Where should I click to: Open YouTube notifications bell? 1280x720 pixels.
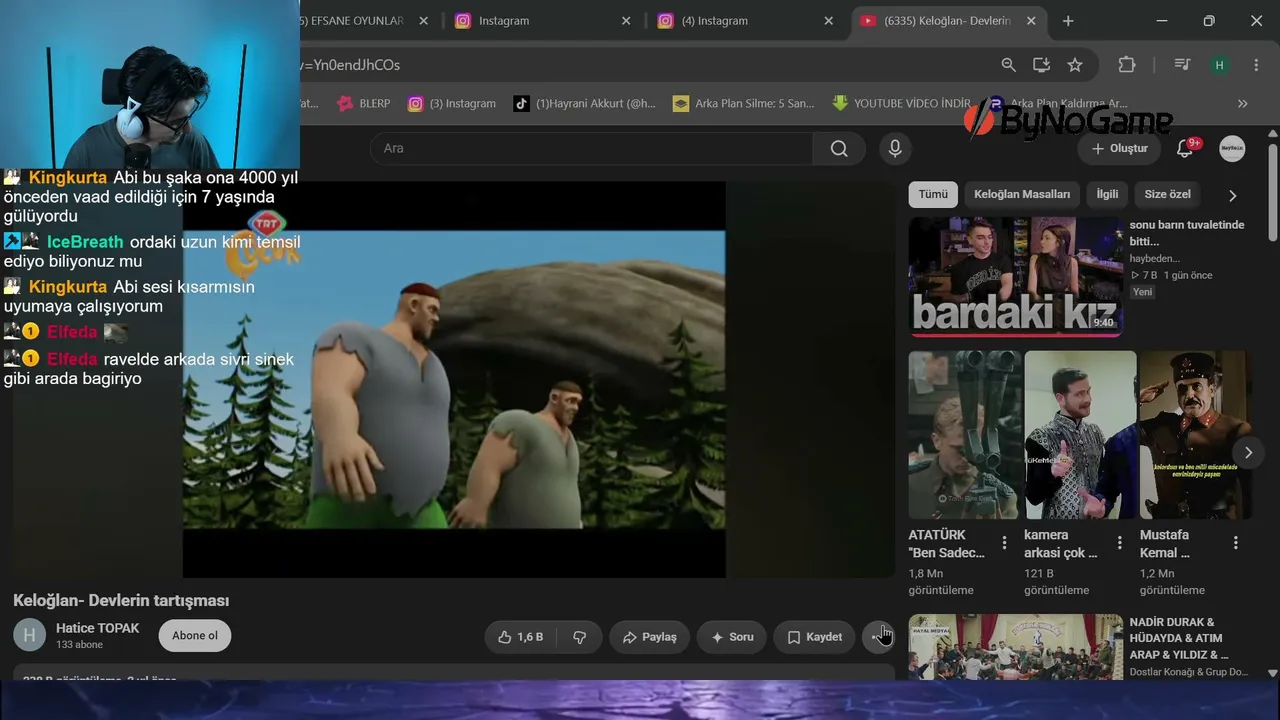click(x=1185, y=148)
